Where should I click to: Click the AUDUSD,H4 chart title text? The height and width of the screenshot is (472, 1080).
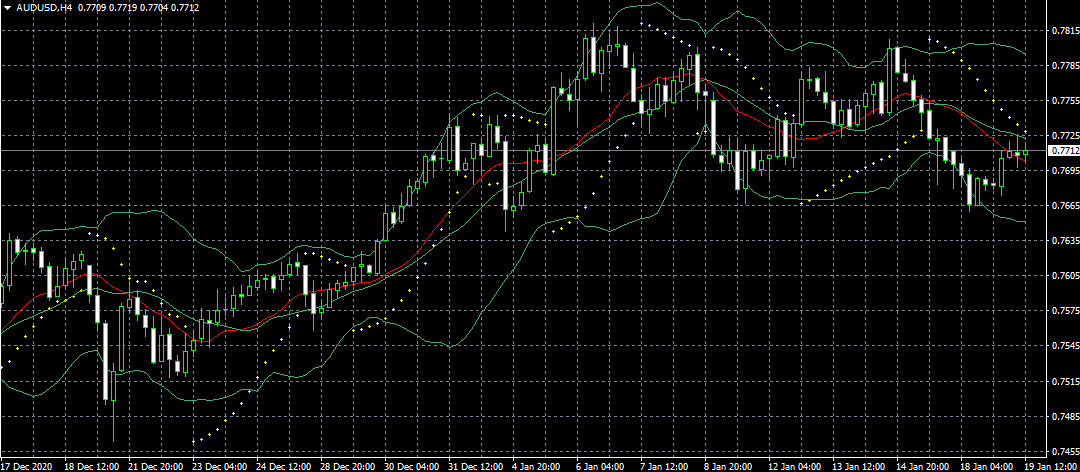(44, 8)
